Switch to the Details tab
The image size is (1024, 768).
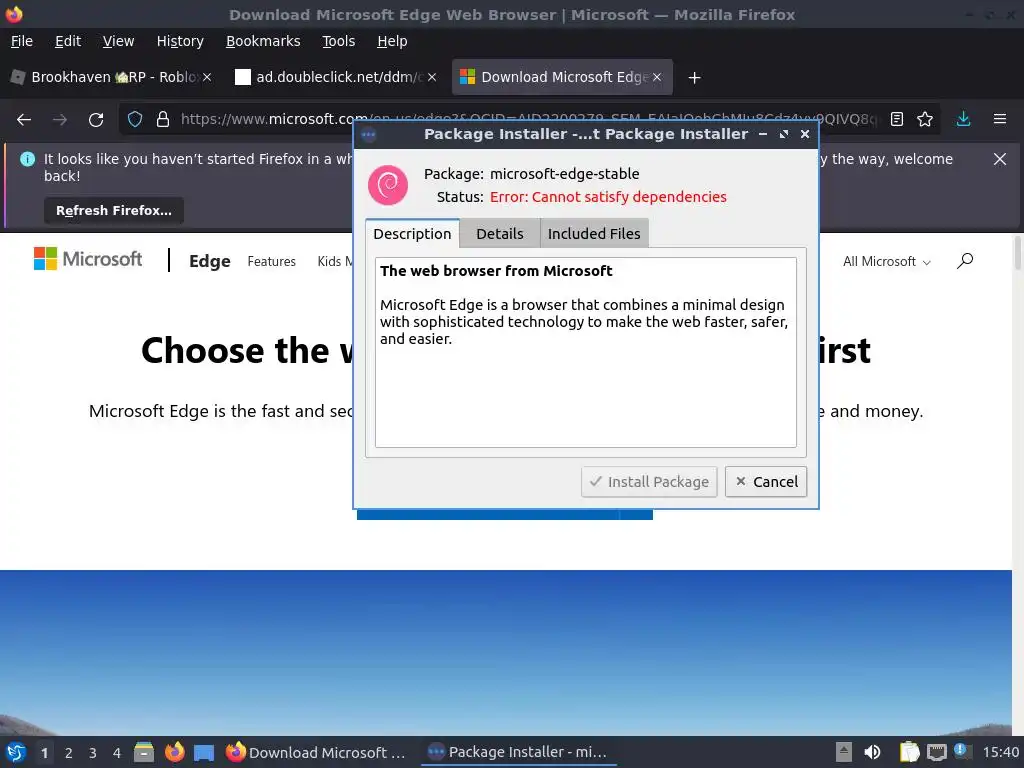point(500,234)
